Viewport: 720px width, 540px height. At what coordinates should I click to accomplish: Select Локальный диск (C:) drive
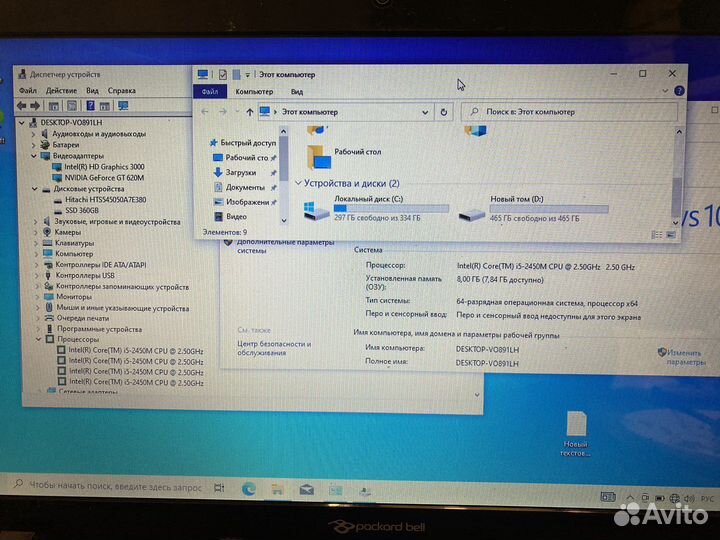click(x=376, y=208)
